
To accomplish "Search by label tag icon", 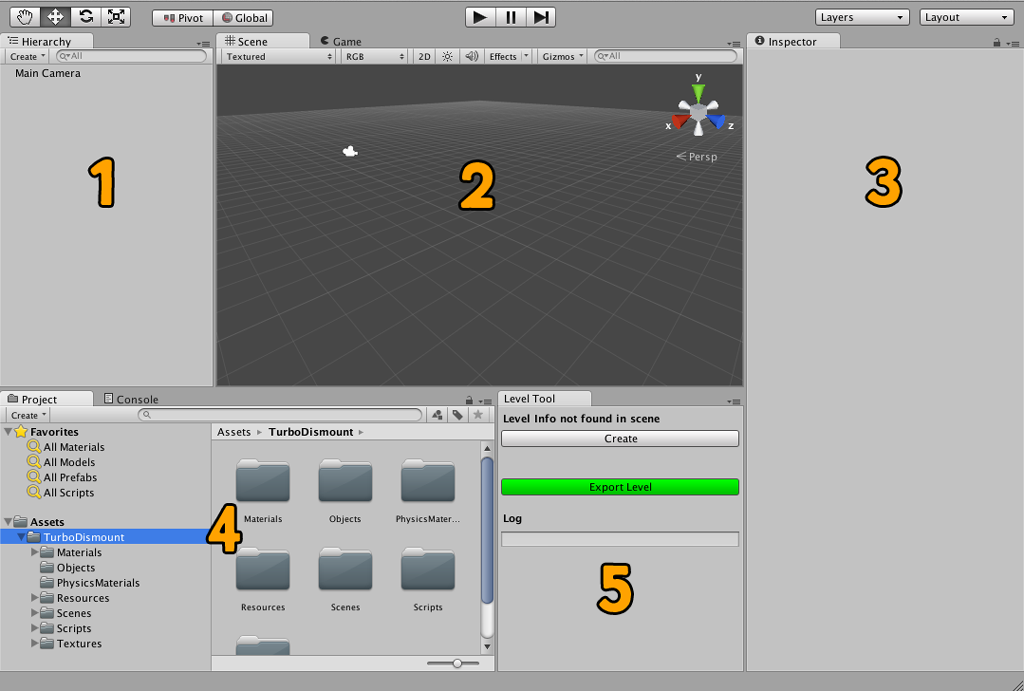I will (x=458, y=415).
